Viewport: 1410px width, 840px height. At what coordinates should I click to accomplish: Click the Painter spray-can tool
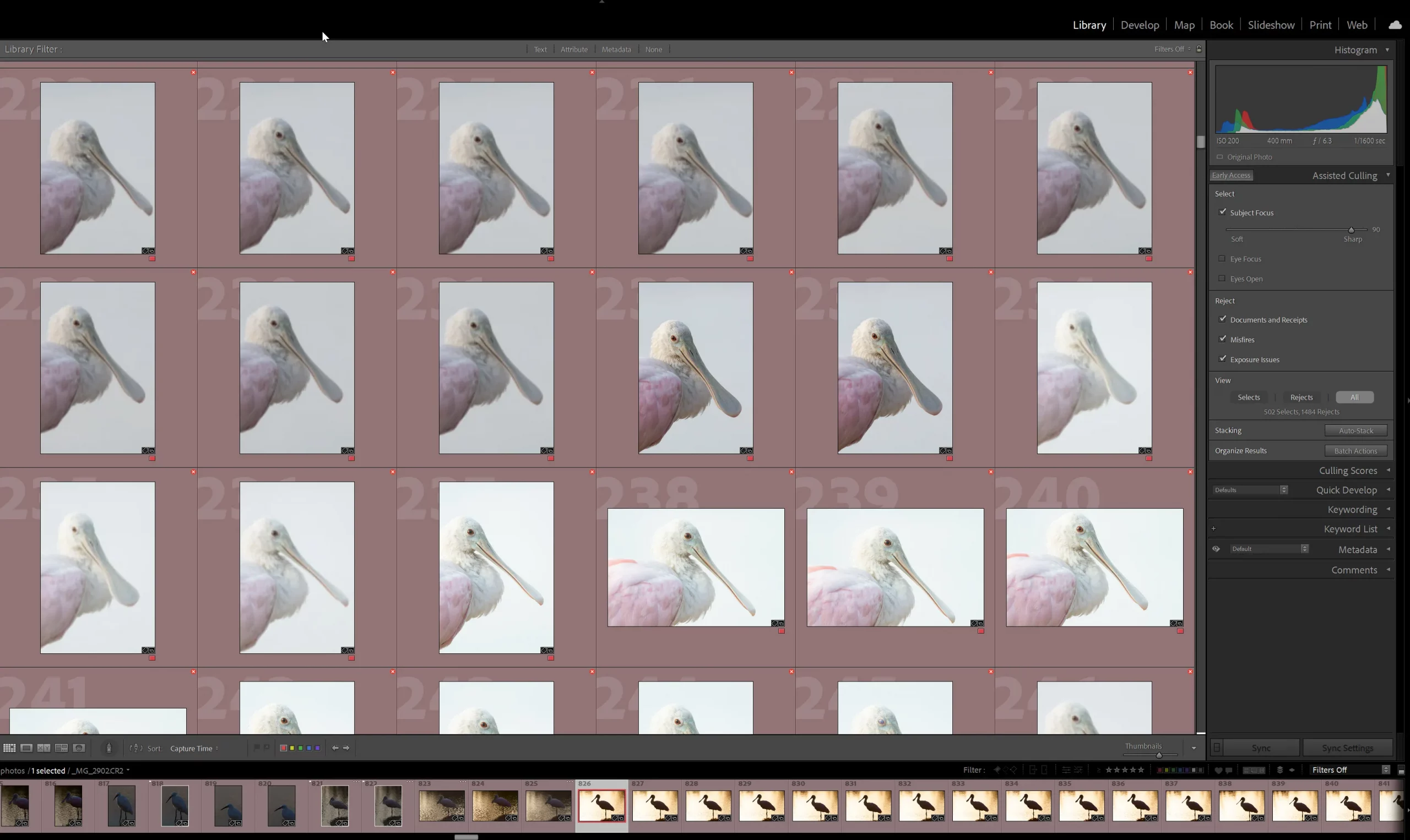coord(109,748)
